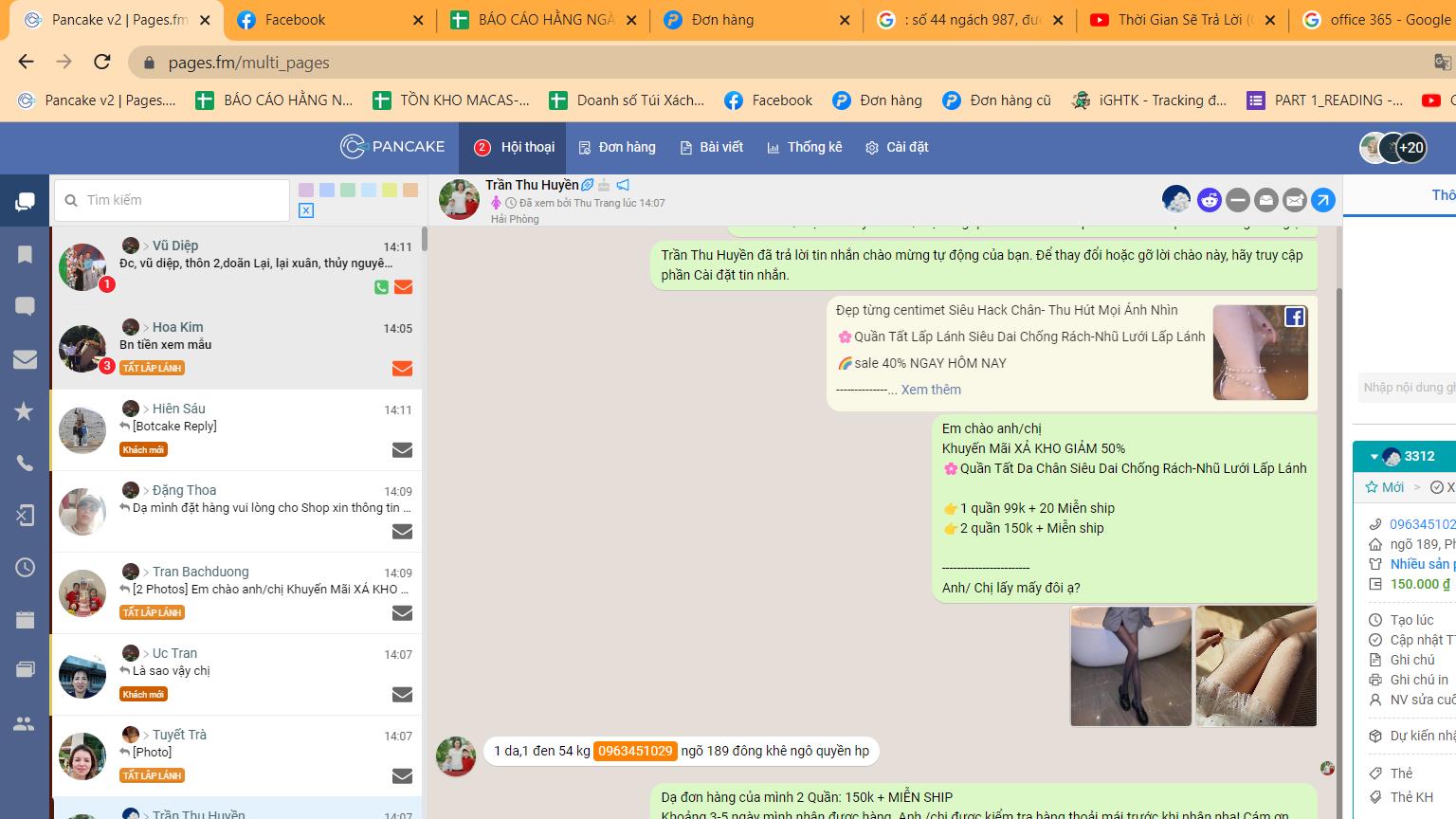
Task: Collapse order 3312 with the arrow
Action: point(1374,457)
